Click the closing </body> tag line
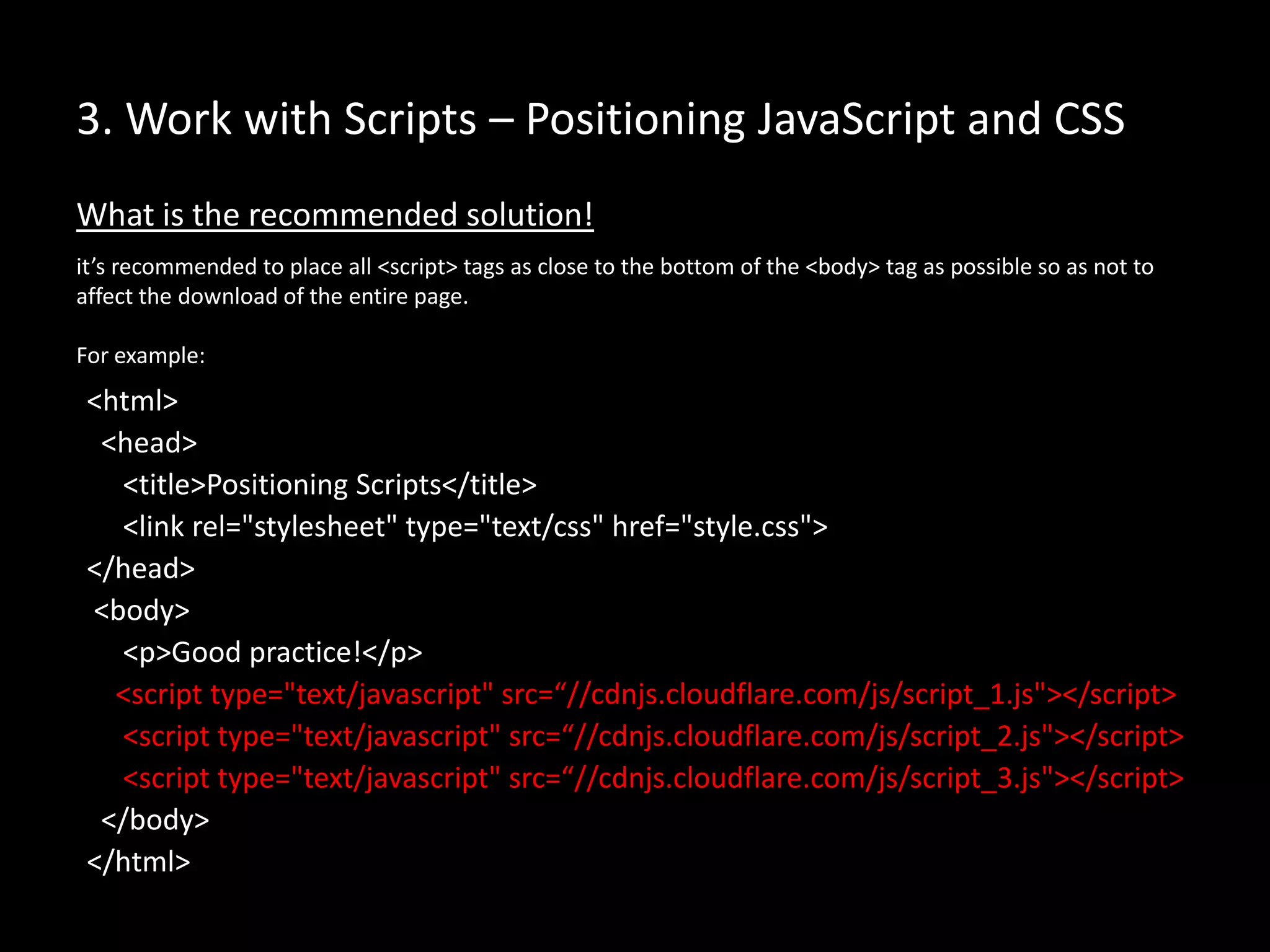The width and height of the screenshot is (1270, 952). [155, 820]
